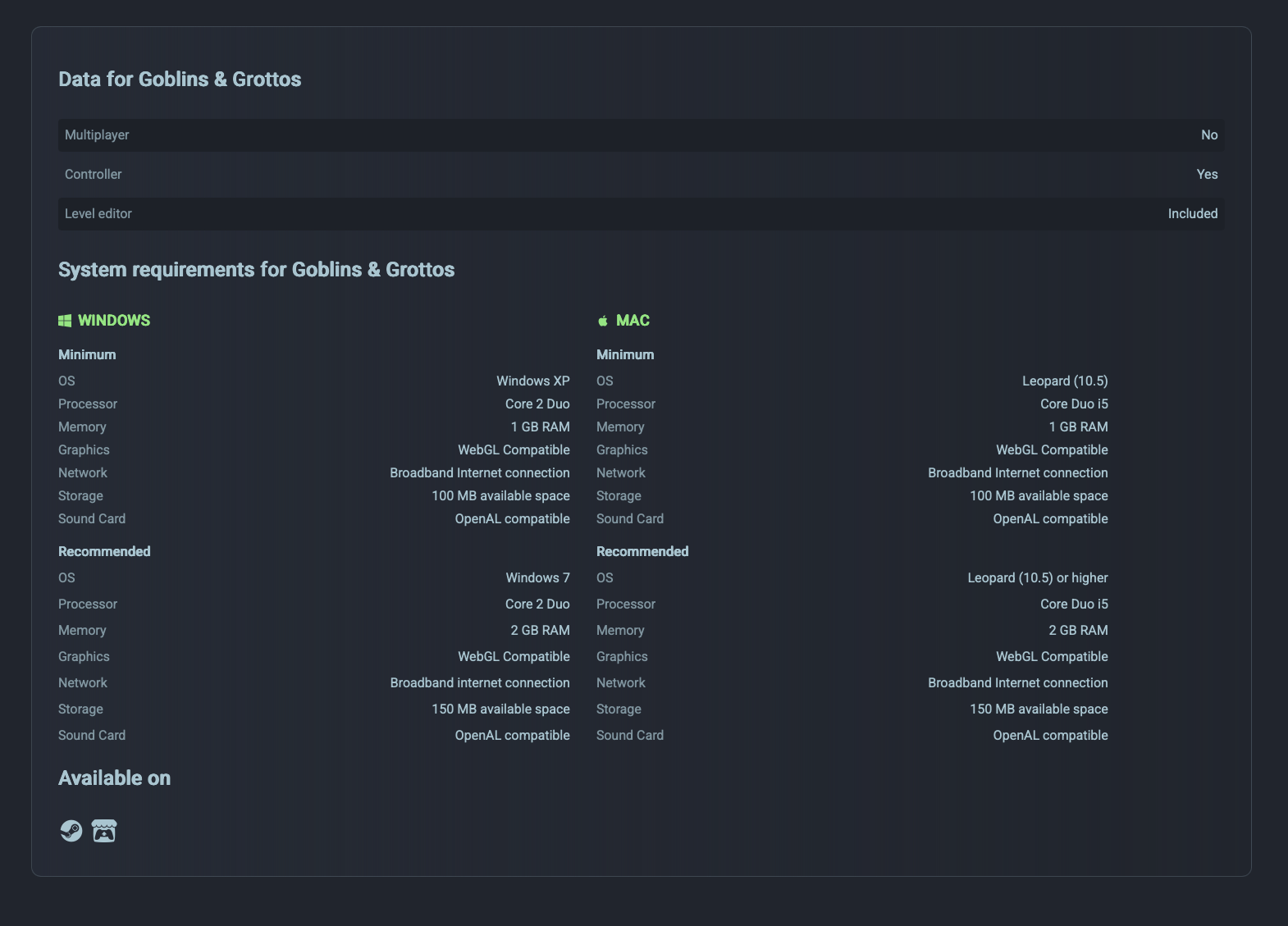This screenshot has width=1288, height=926.
Task: Click Mac recommended 'Graphics' label
Action: pos(622,656)
